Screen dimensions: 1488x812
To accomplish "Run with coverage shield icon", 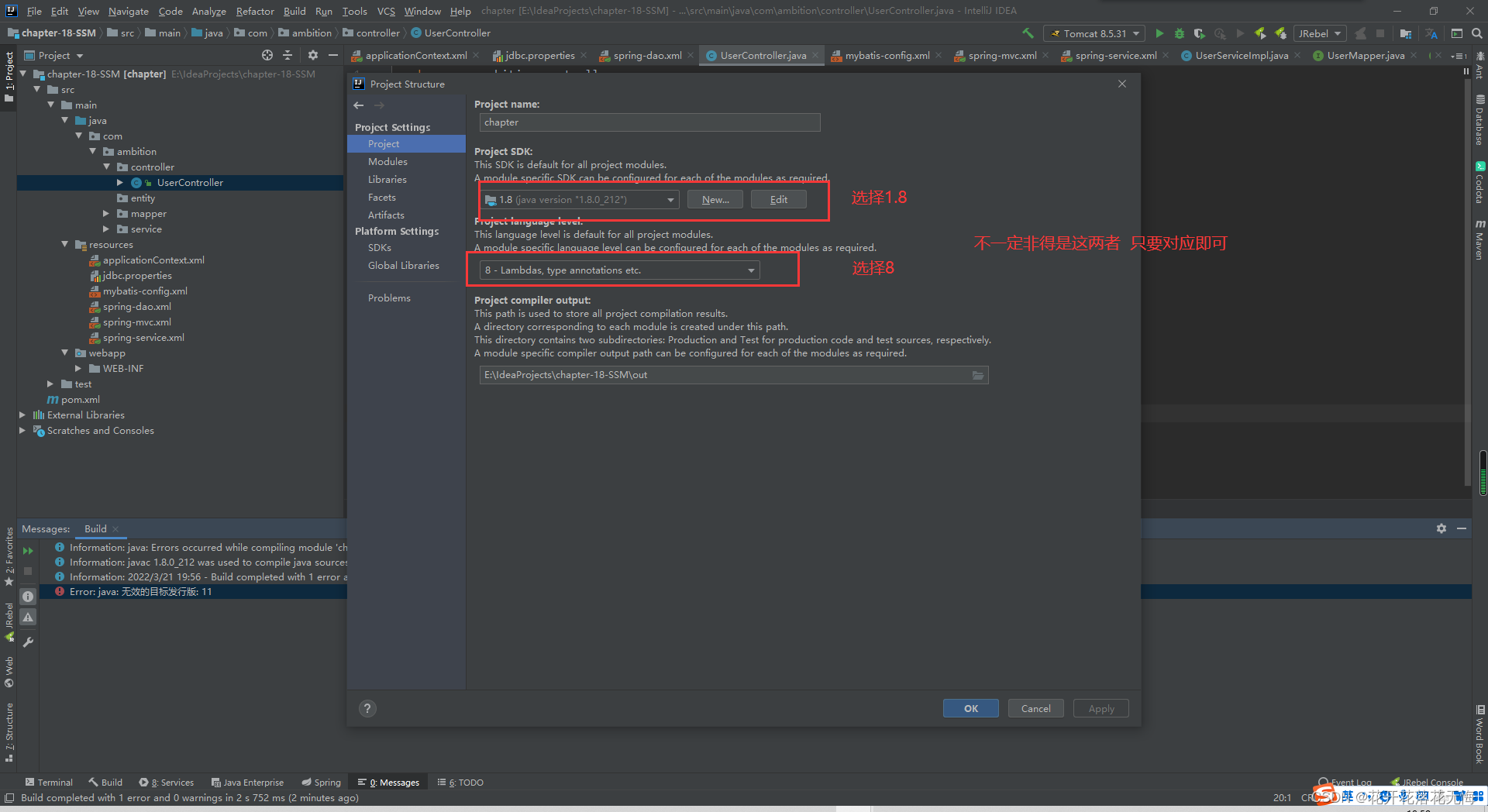I will [1199, 33].
